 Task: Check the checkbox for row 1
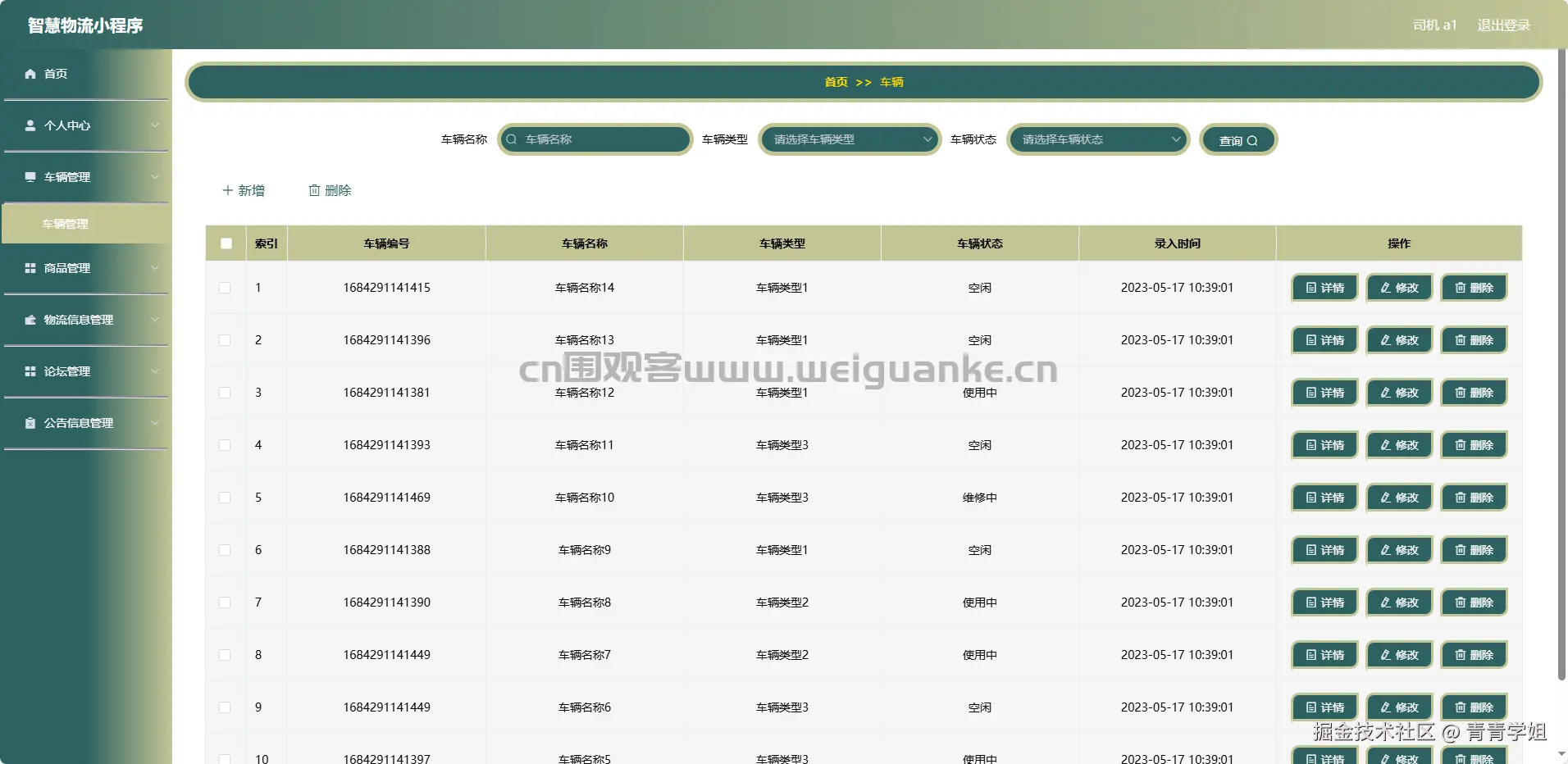point(226,288)
